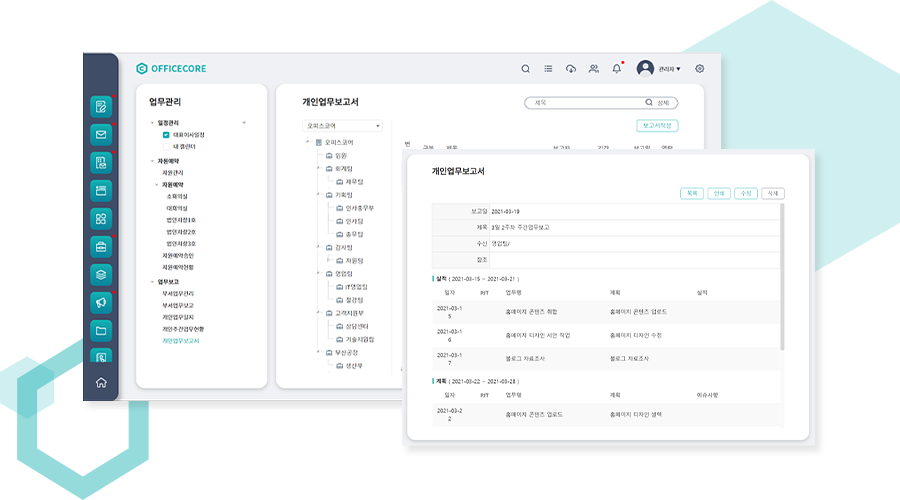This screenshot has width=900, height=500.
Task: Click the megaphone announcements sidebar icon
Action: [x=101, y=302]
